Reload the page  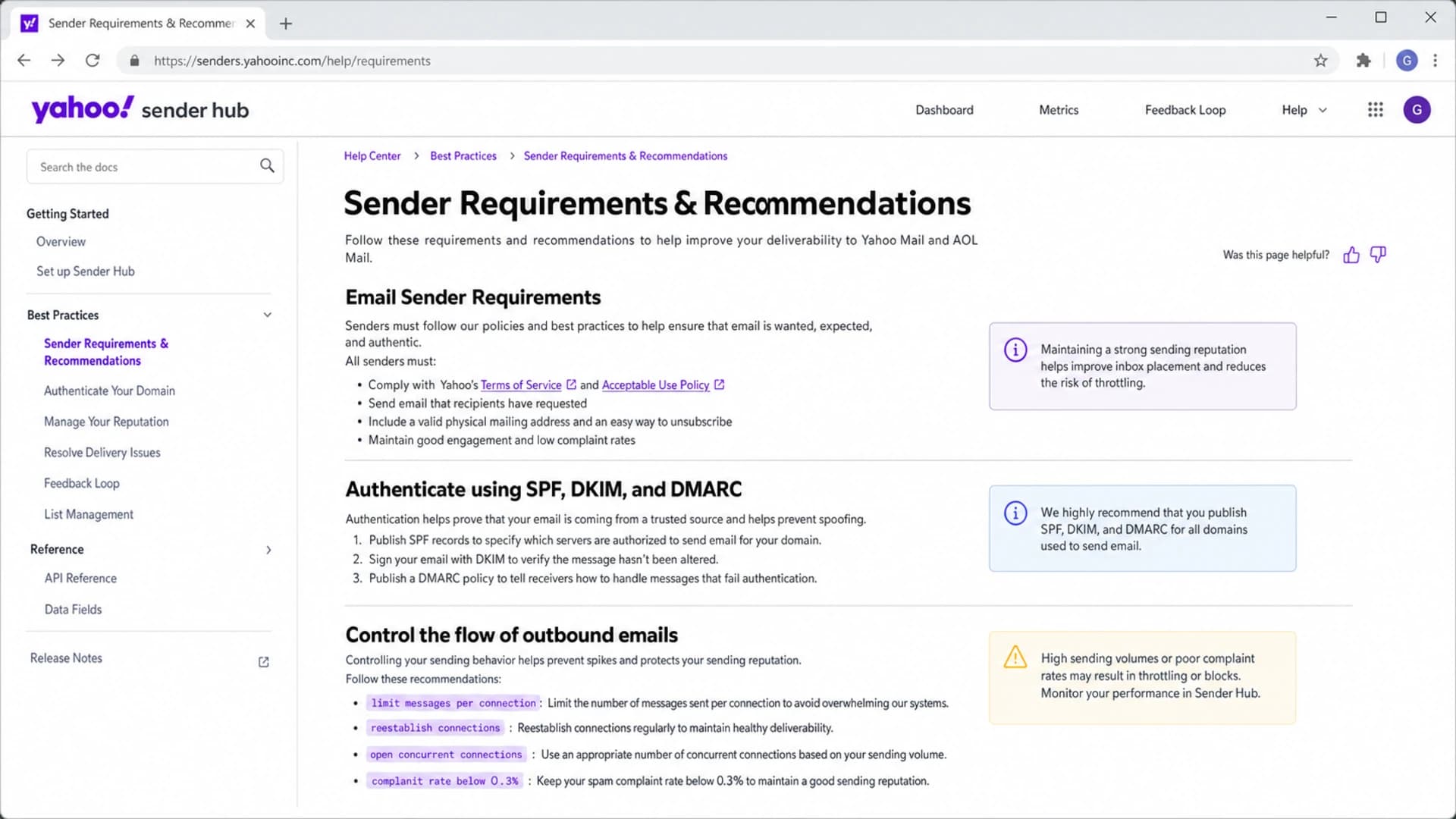click(93, 61)
